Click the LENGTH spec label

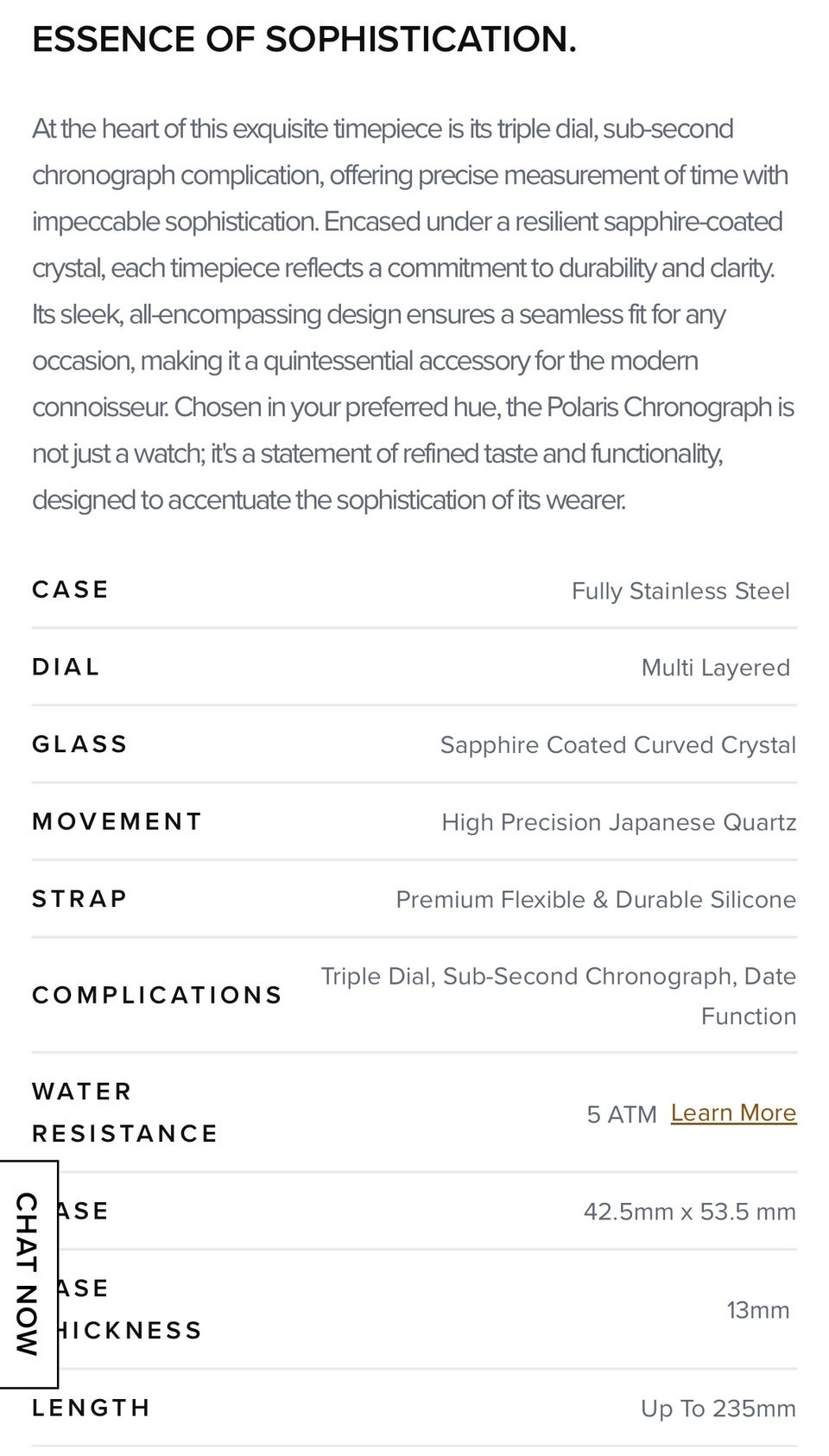(x=92, y=1409)
